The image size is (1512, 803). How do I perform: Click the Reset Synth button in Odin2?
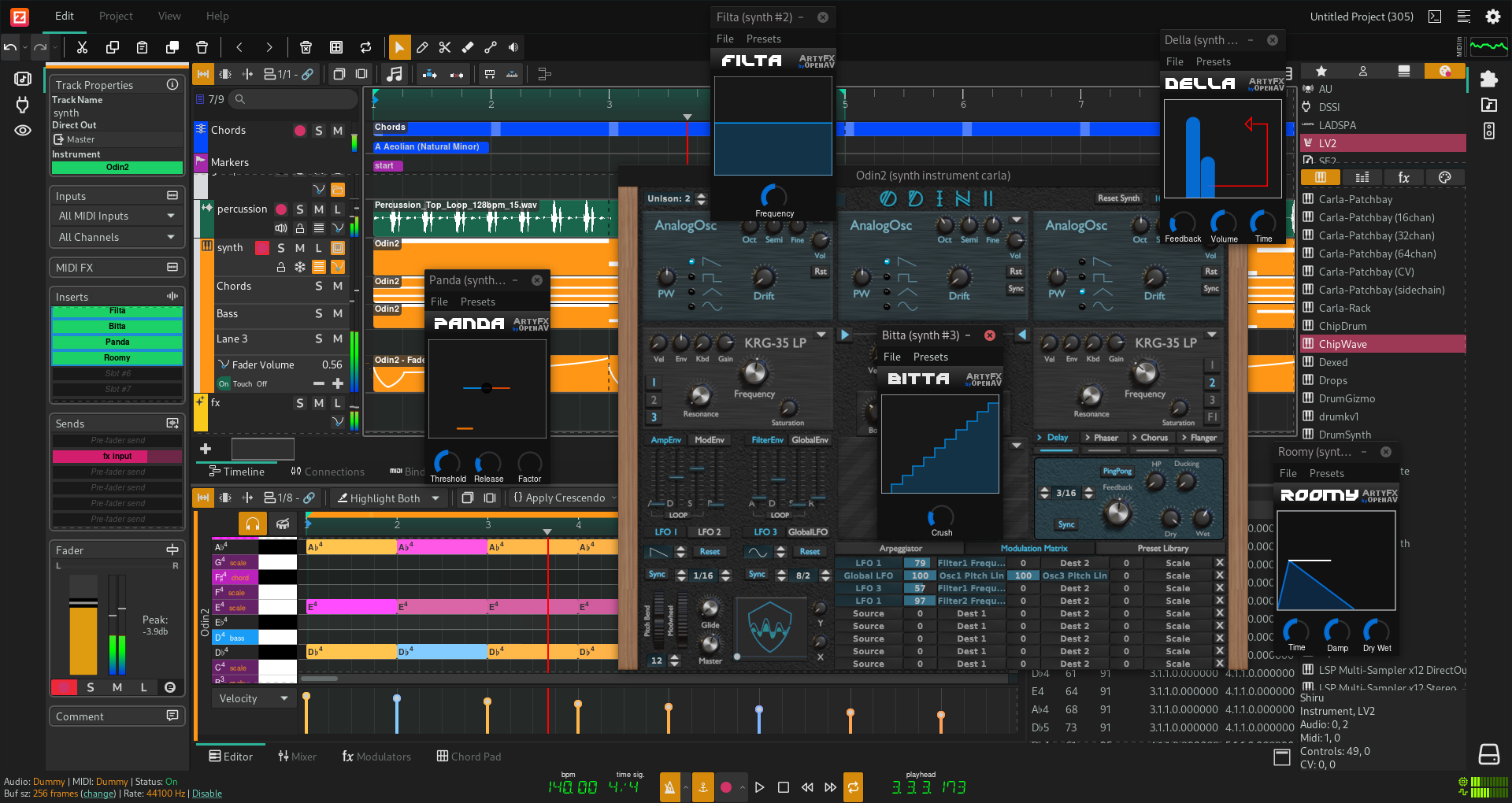pos(1118,198)
